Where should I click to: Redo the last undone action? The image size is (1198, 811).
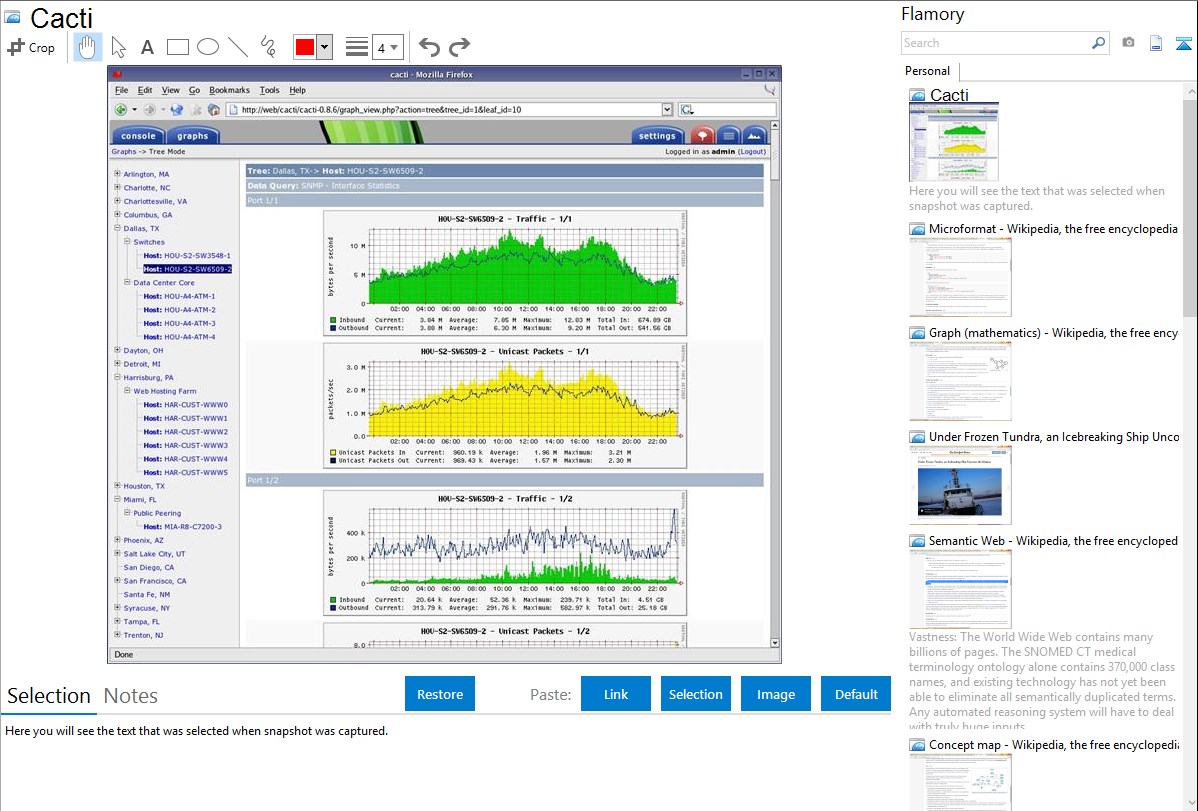coord(459,47)
